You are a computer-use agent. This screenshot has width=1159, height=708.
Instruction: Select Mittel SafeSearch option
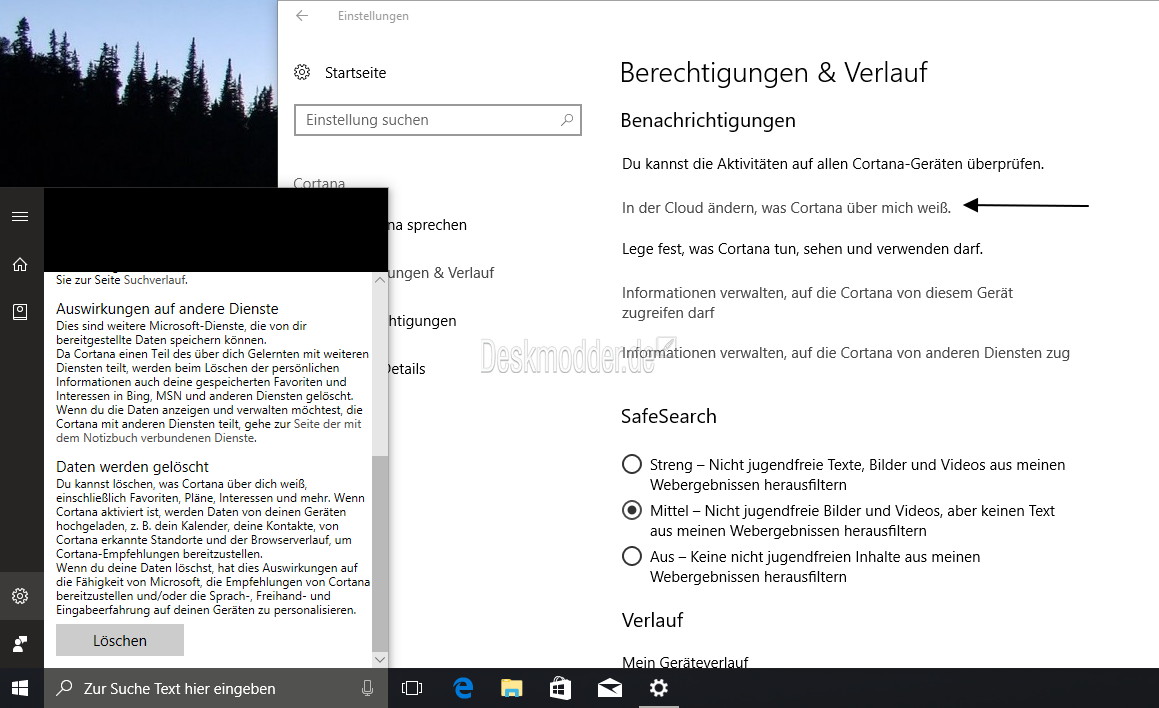coord(632,510)
